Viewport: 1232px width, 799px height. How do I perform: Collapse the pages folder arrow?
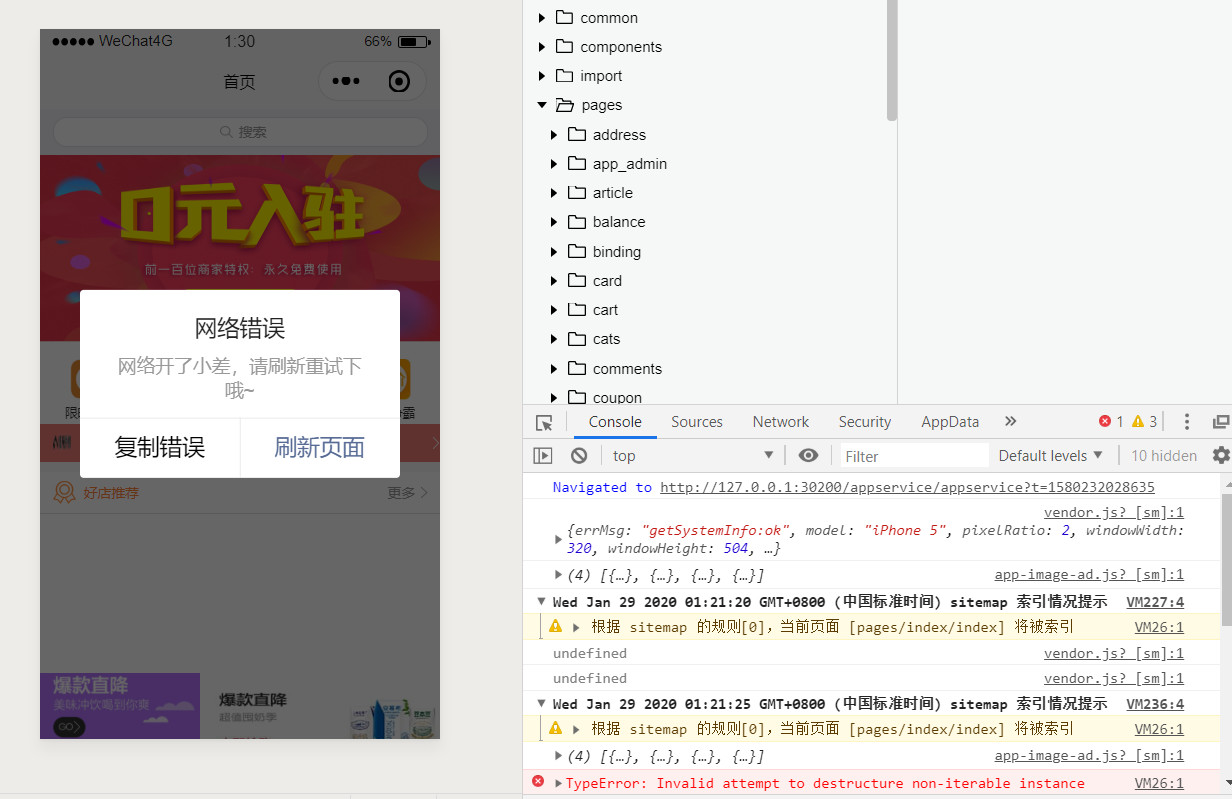click(x=542, y=104)
